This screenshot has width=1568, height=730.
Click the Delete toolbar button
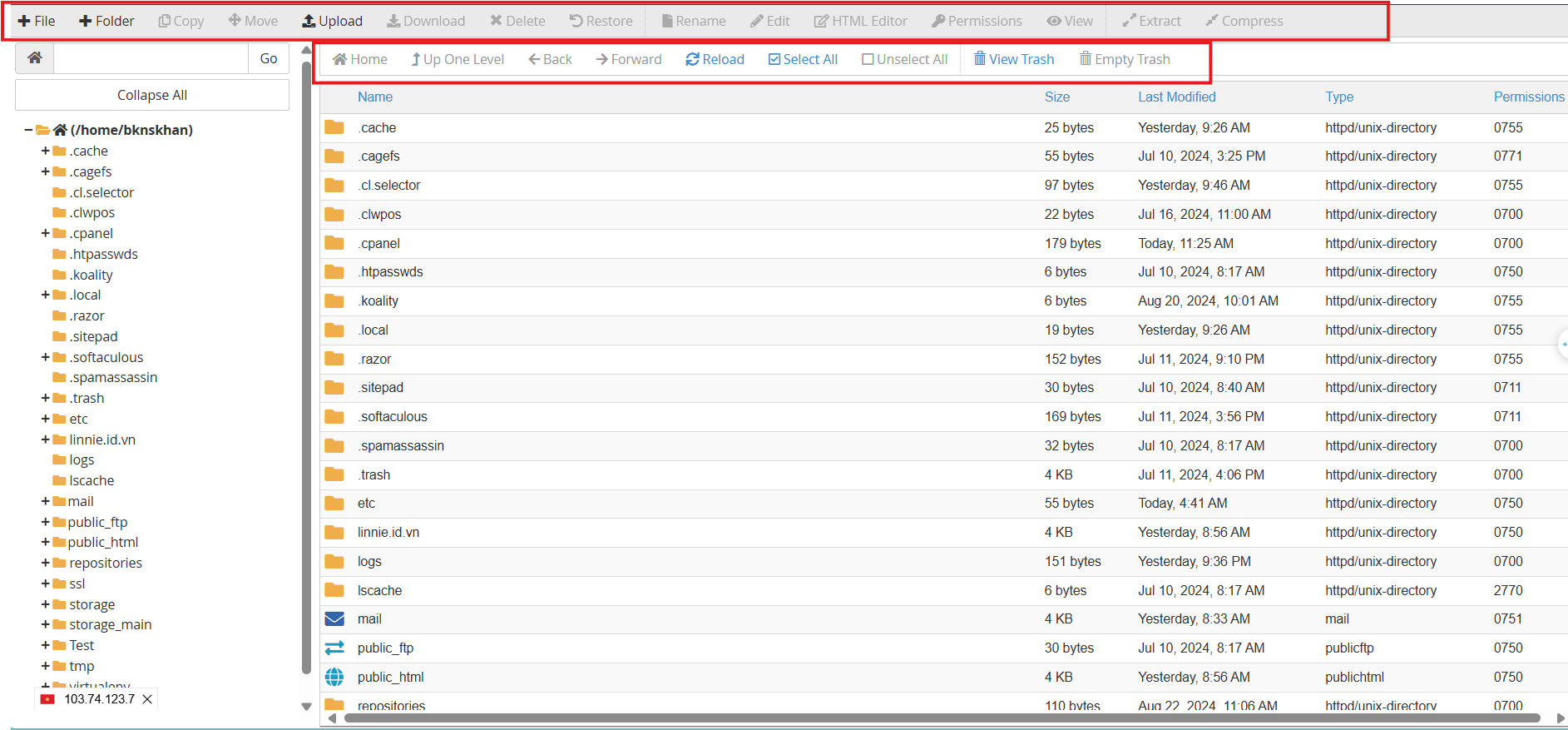click(x=517, y=21)
